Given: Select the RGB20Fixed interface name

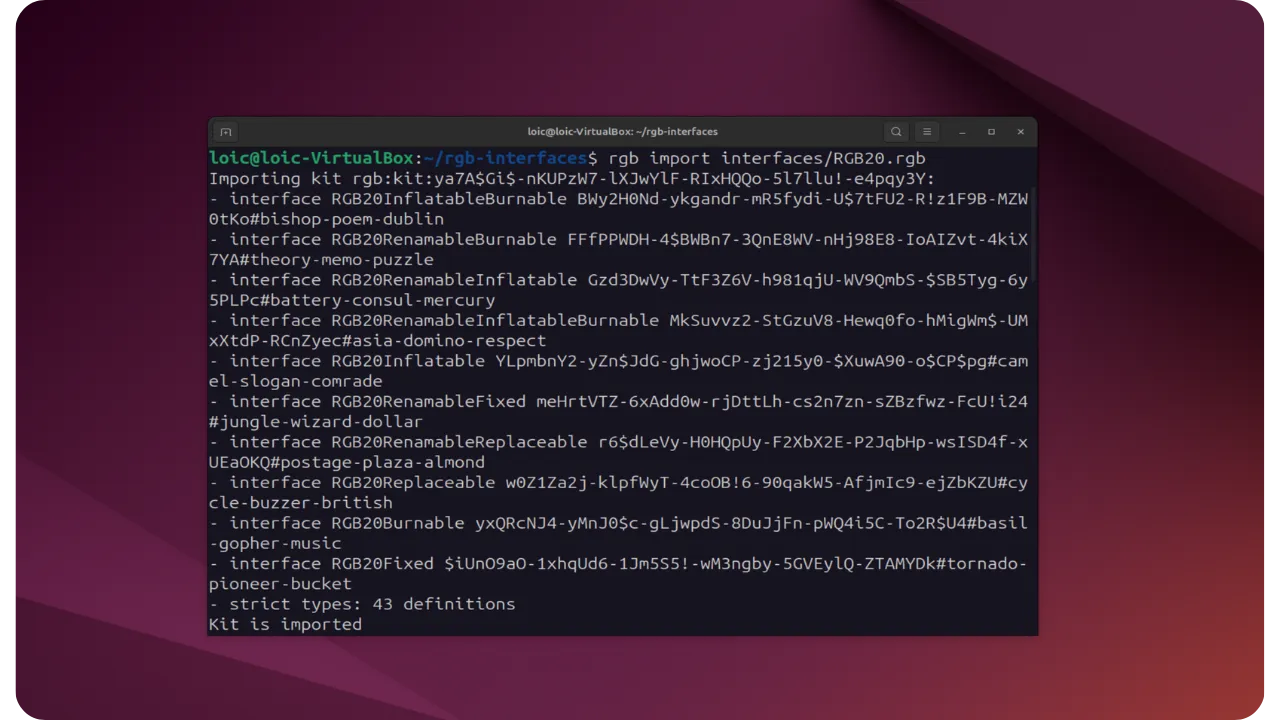Looking at the screenshot, I should coord(384,563).
